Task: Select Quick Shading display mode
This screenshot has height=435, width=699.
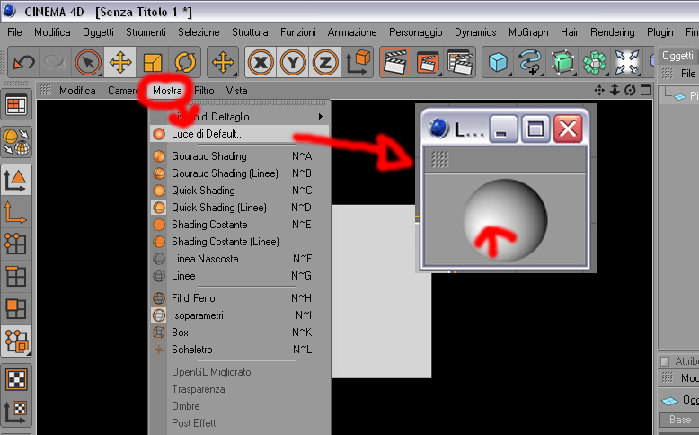Action: tap(240, 190)
